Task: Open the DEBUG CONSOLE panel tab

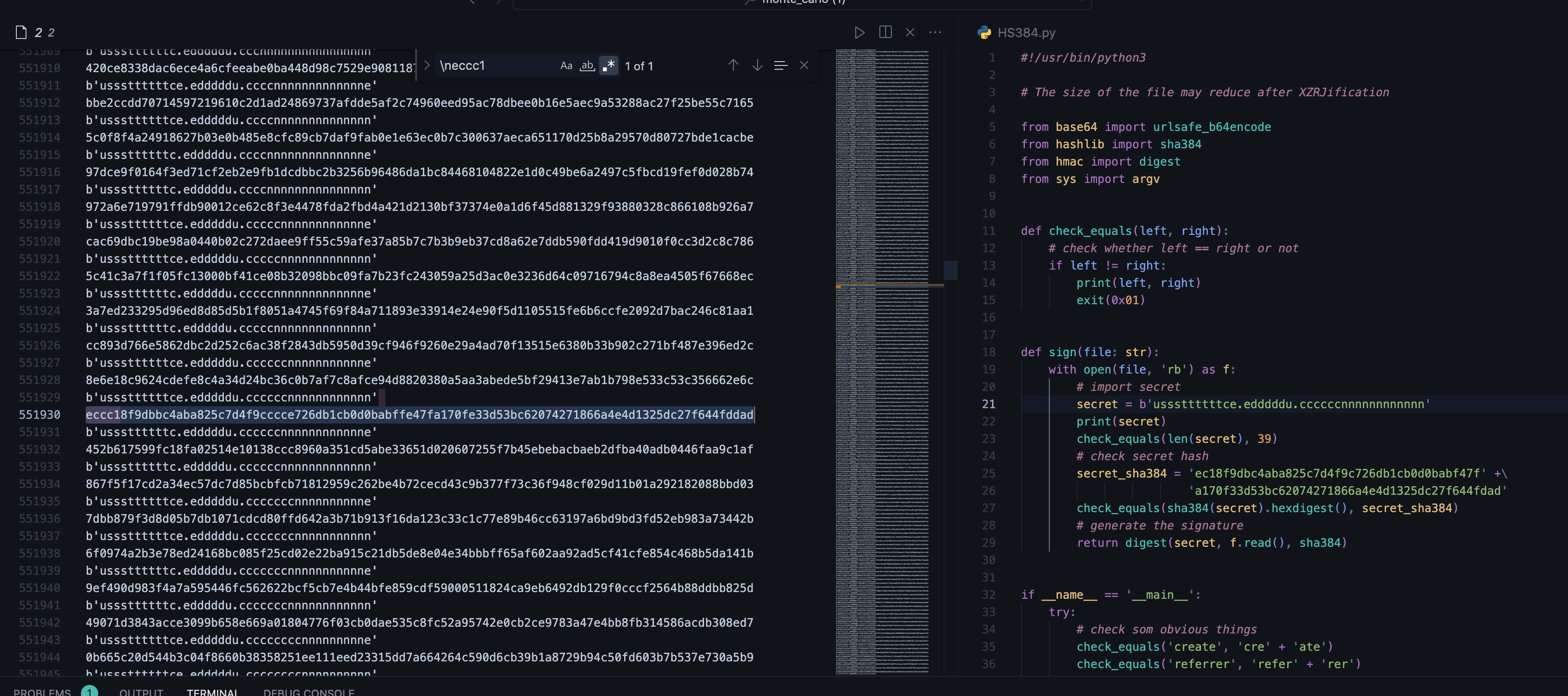Action: click(309, 692)
